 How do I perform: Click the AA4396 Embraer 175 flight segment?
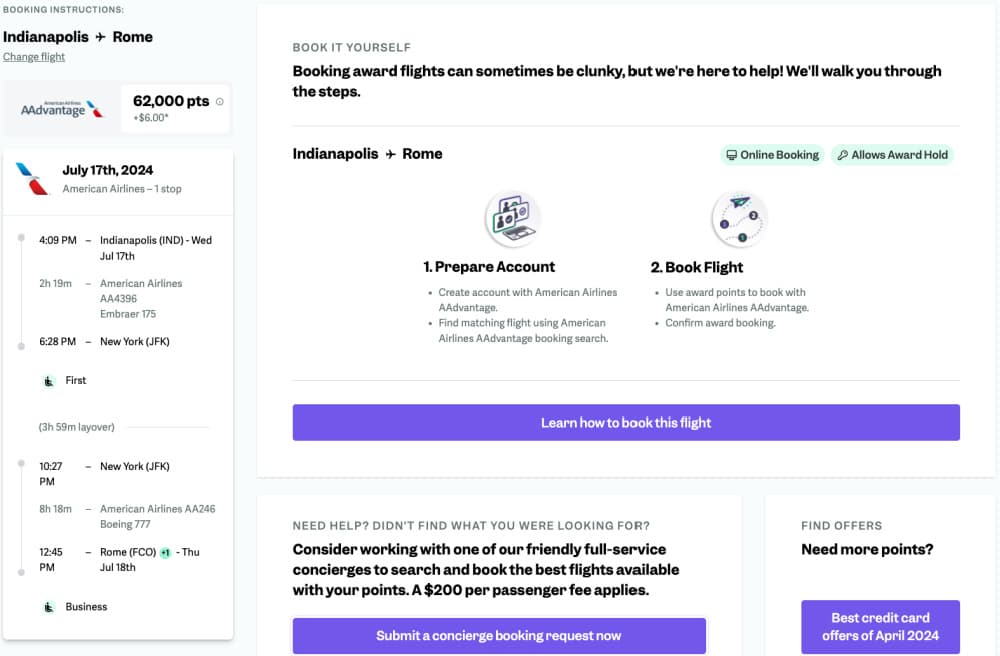pos(141,298)
